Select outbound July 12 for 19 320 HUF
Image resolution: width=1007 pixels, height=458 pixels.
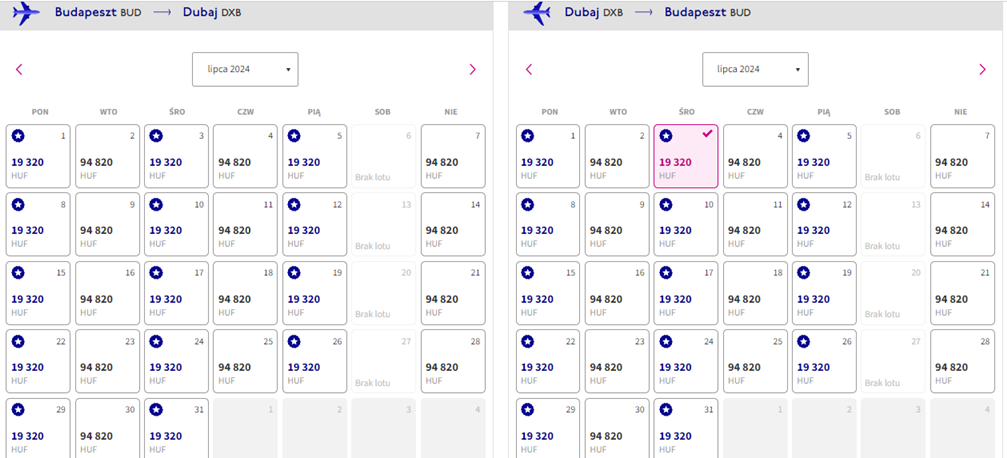pyautogui.click(x=315, y=224)
